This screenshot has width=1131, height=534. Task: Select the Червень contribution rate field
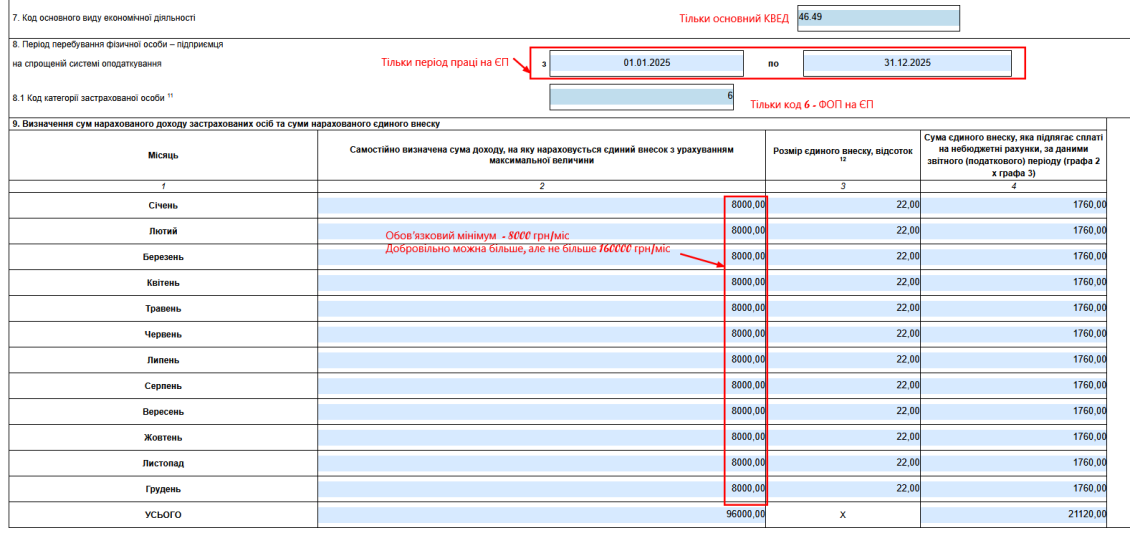coord(843,334)
